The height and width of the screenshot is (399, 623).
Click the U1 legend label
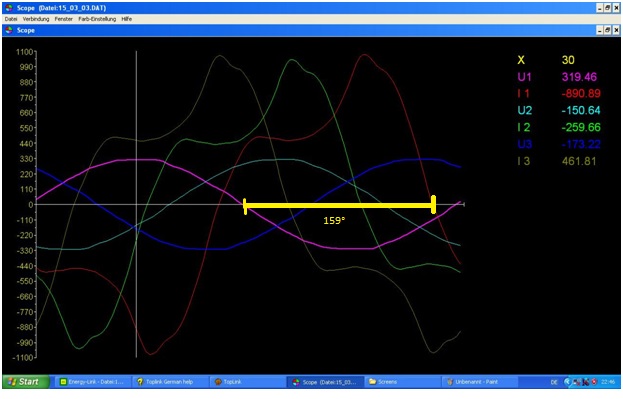524,77
